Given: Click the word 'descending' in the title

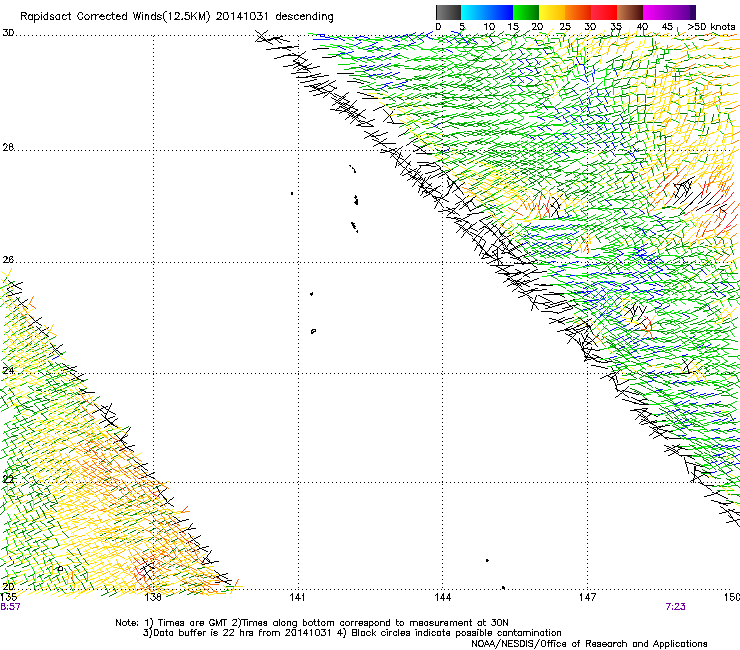Looking at the screenshot, I should pyautogui.click(x=304, y=17).
